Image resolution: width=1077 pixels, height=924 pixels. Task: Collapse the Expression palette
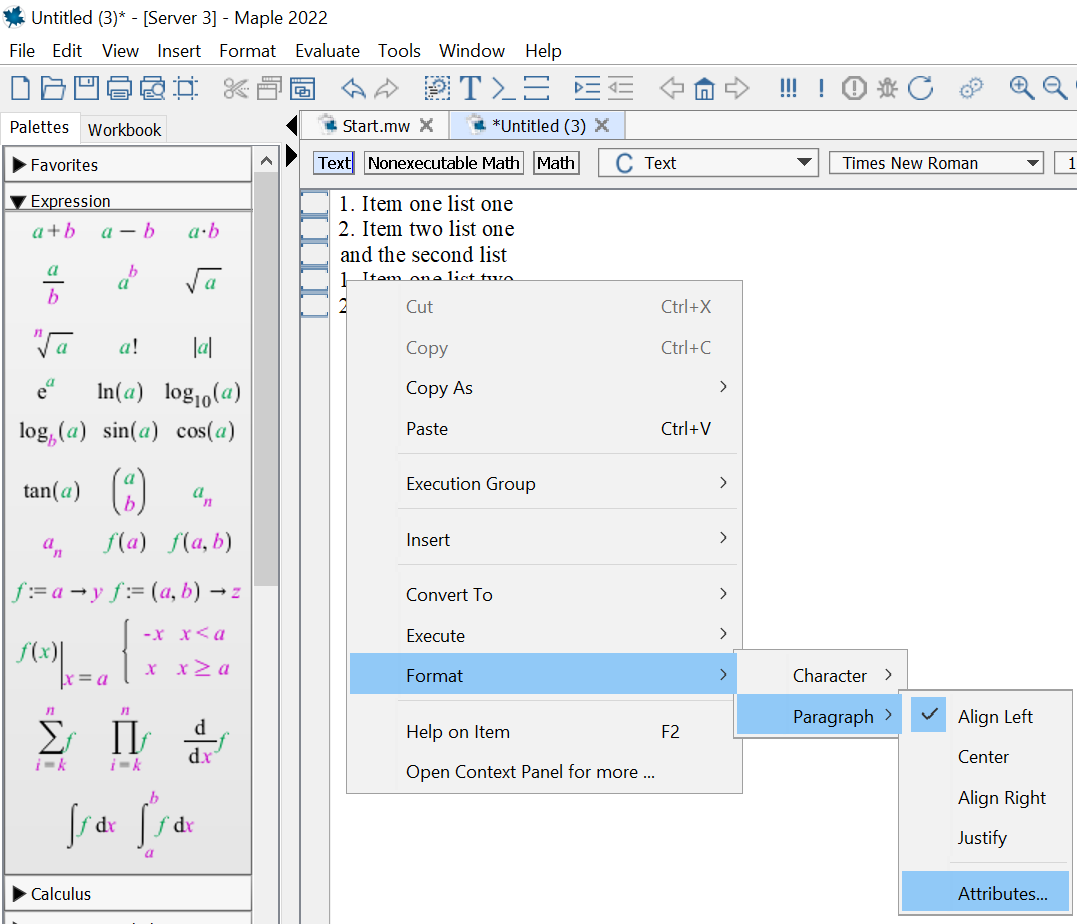[x=19, y=201]
